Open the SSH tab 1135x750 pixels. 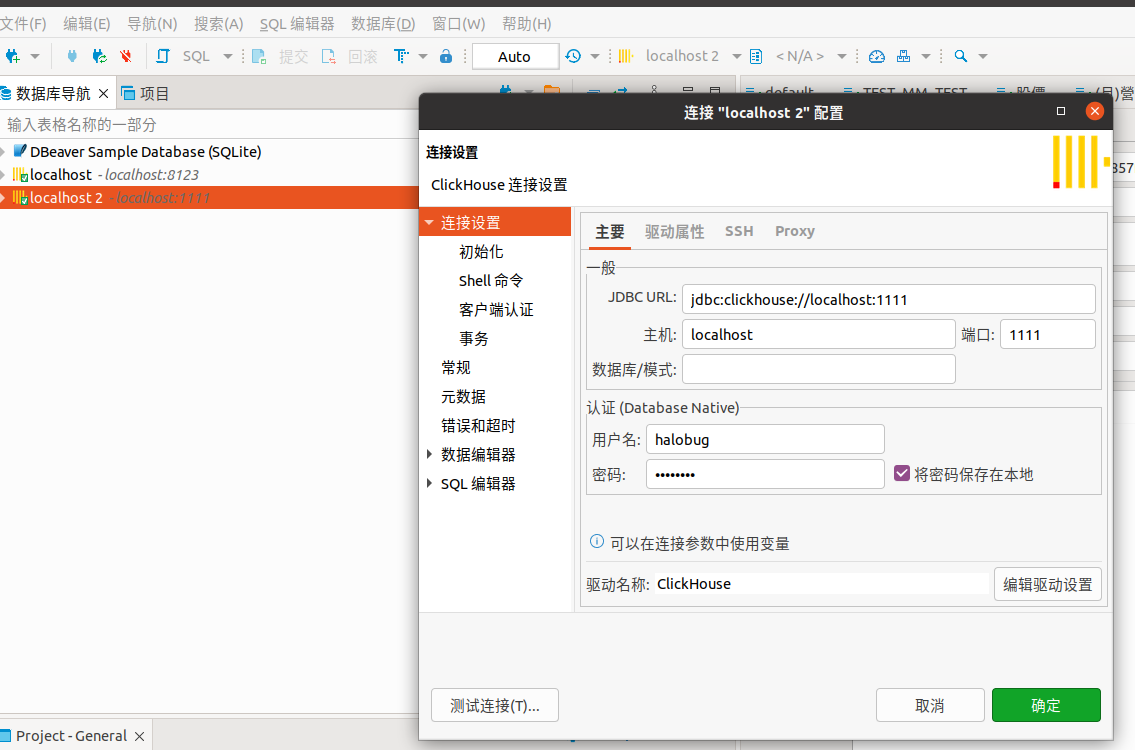(739, 231)
